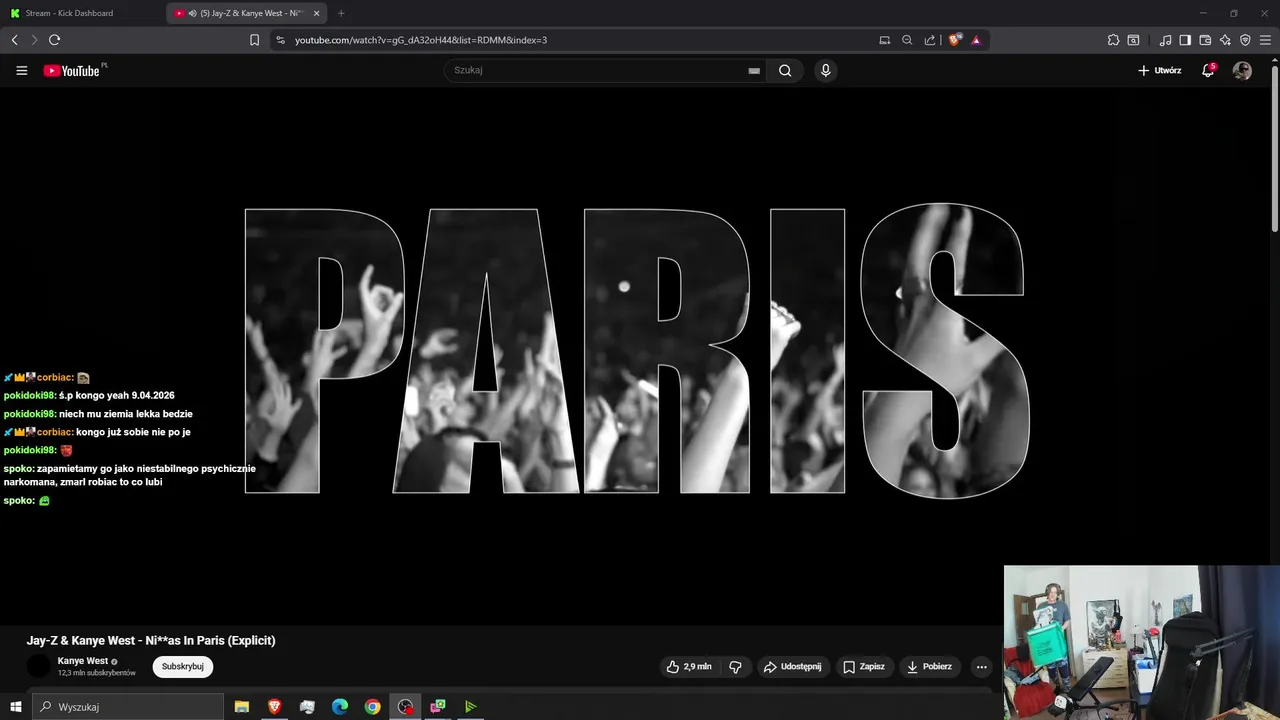Image resolution: width=1280 pixels, height=720 pixels.
Task: Open File Explorer from the taskbar
Action: [242, 707]
